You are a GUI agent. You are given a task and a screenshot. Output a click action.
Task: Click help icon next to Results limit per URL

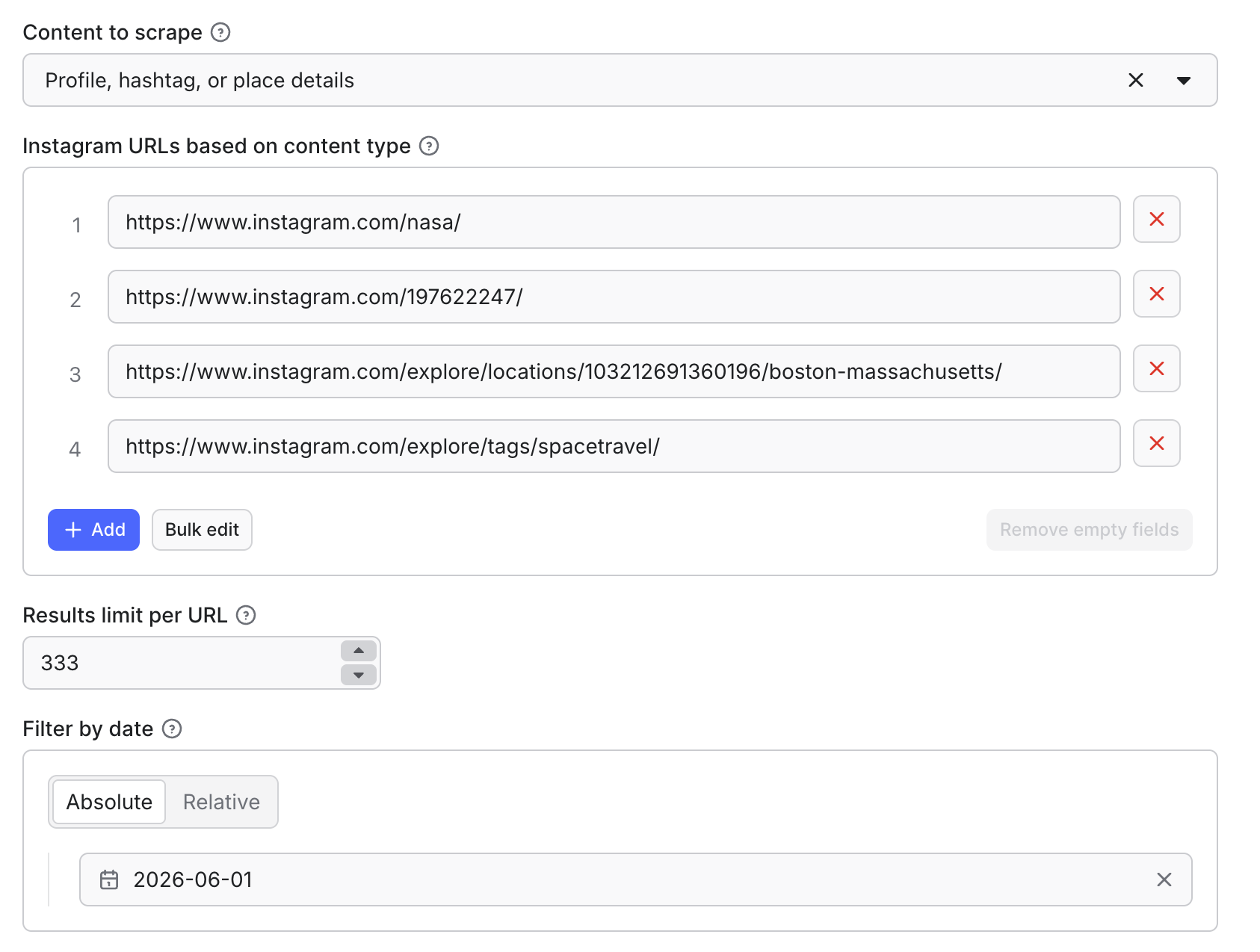click(x=246, y=615)
